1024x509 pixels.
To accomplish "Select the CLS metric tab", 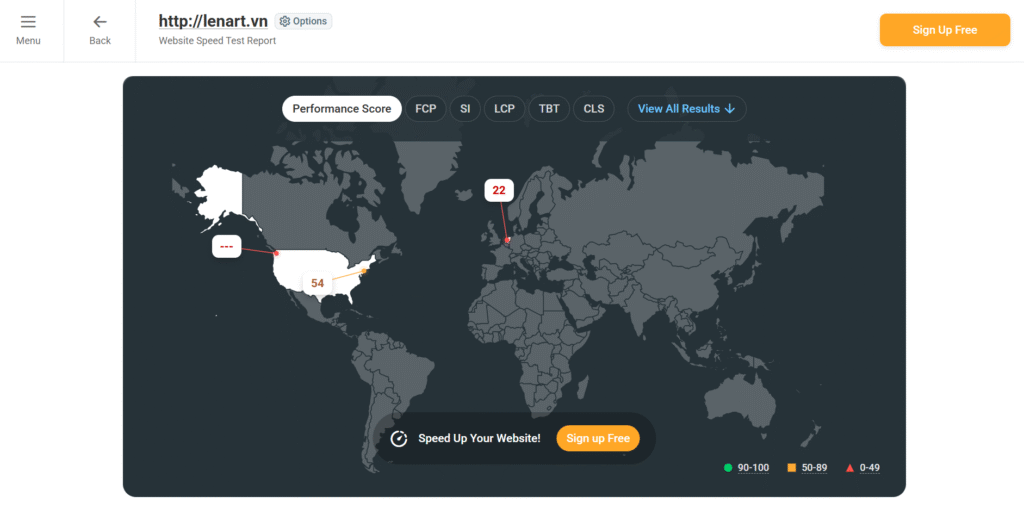I will [594, 109].
